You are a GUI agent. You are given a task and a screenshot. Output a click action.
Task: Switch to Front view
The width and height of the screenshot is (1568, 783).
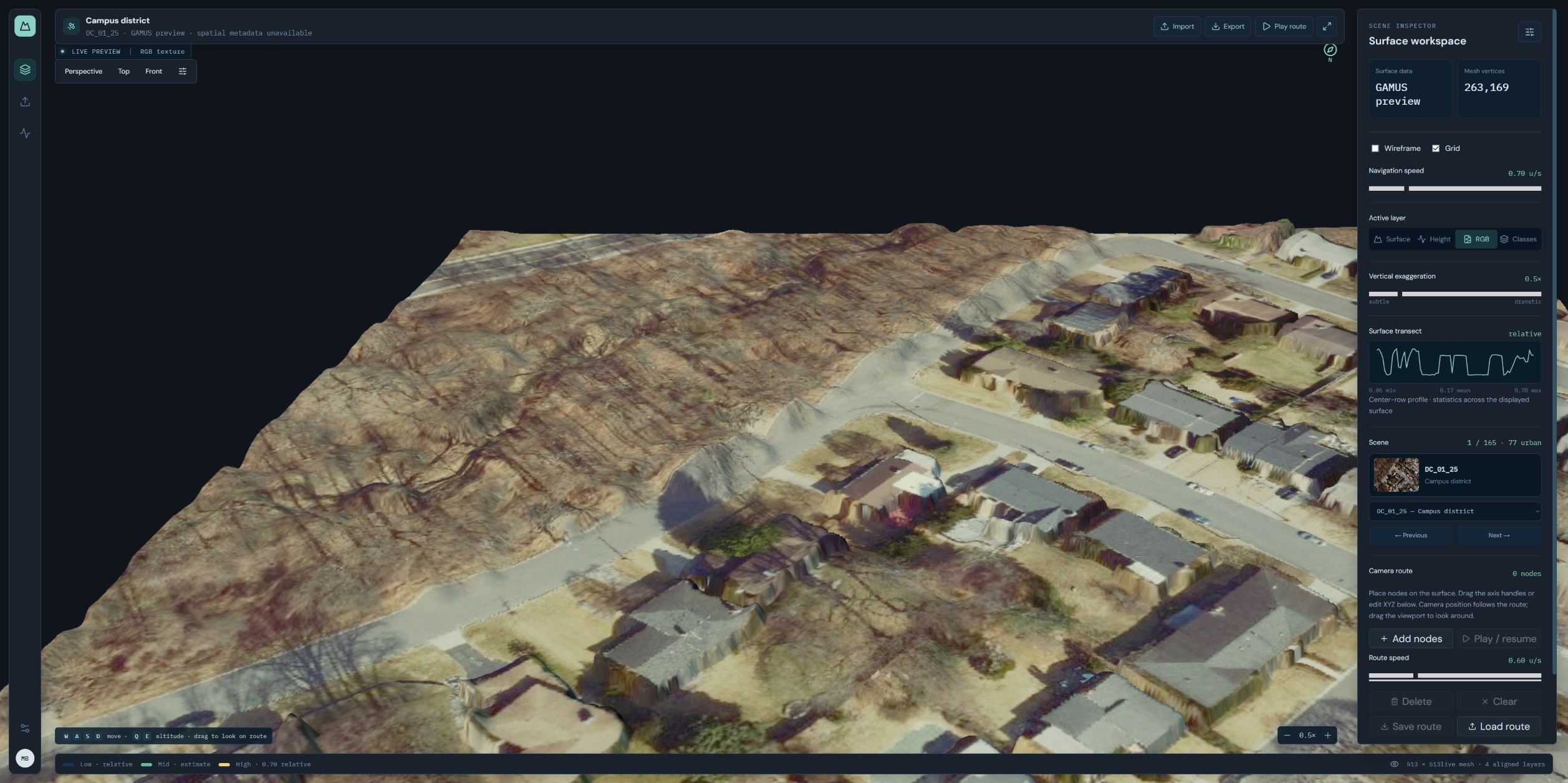coord(153,71)
